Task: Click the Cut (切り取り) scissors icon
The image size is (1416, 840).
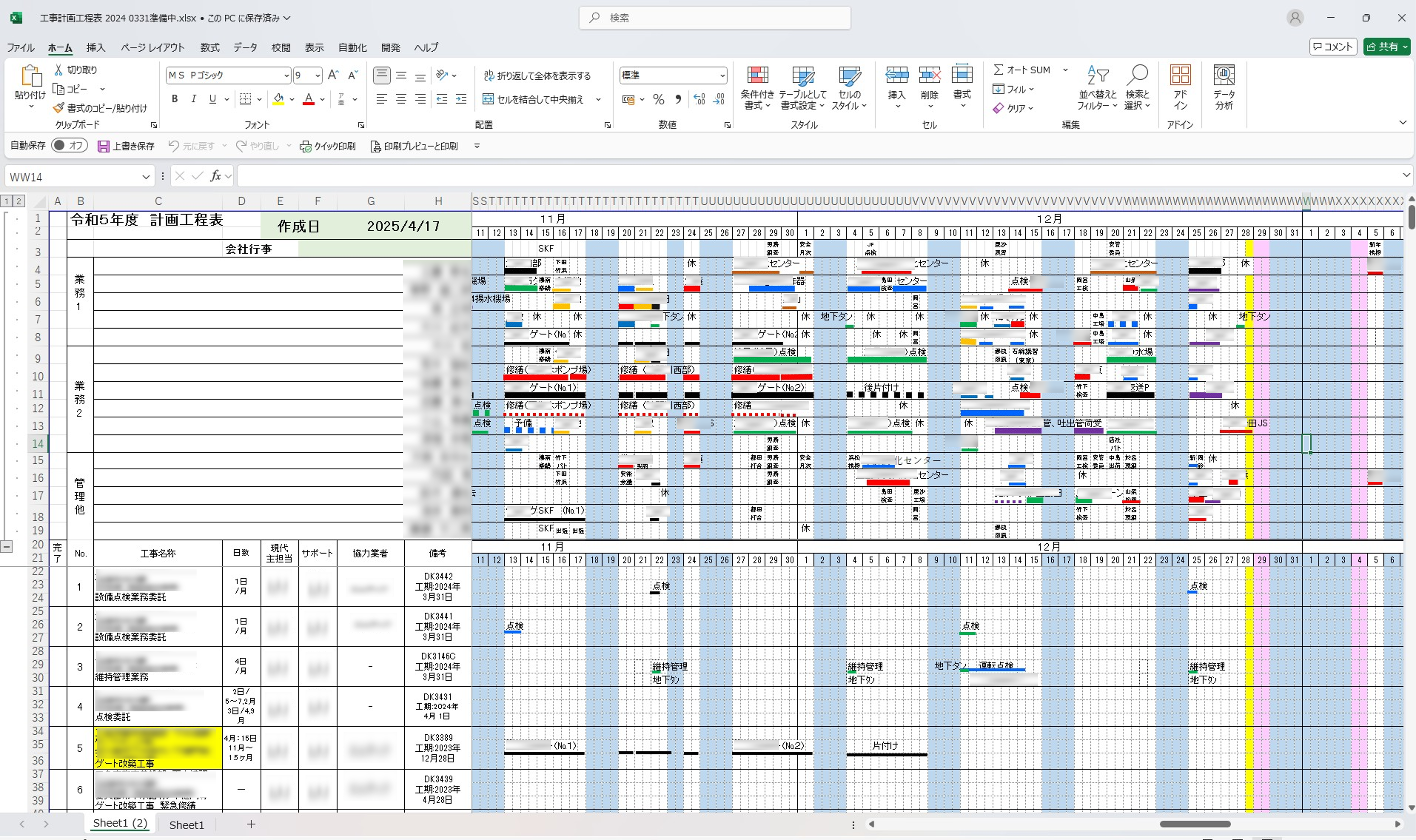Action: click(x=58, y=70)
